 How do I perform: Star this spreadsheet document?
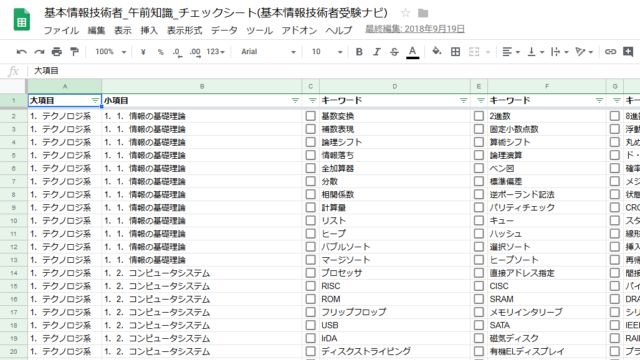coord(405,13)
